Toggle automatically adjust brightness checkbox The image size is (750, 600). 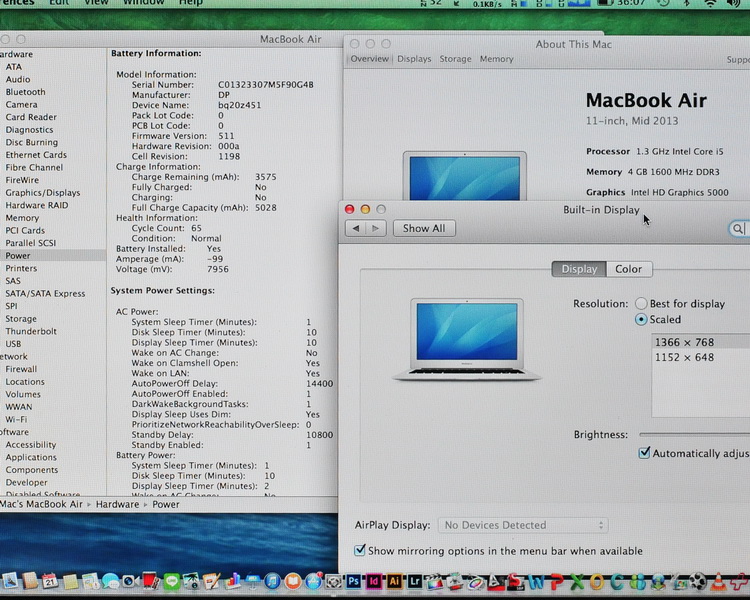(644, 453)
